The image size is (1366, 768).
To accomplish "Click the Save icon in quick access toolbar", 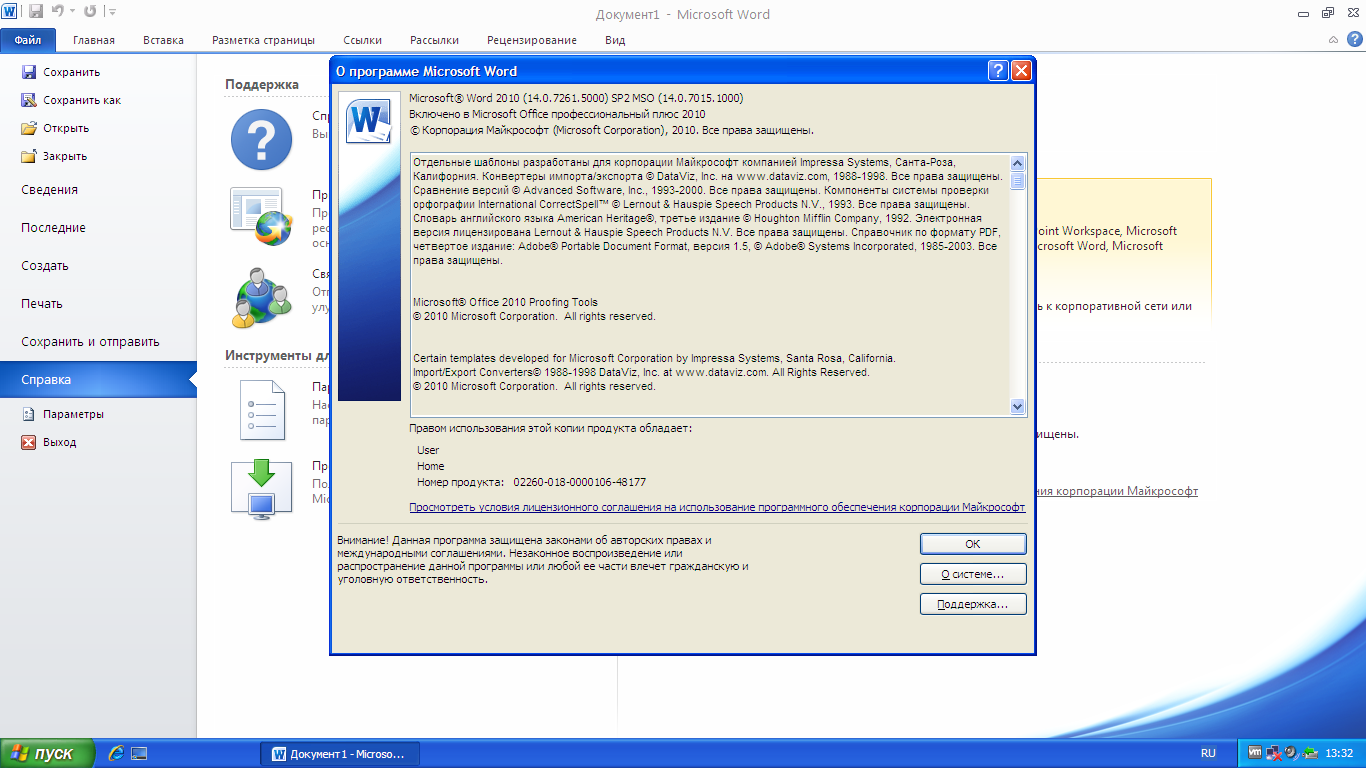I will click(36, 12).
